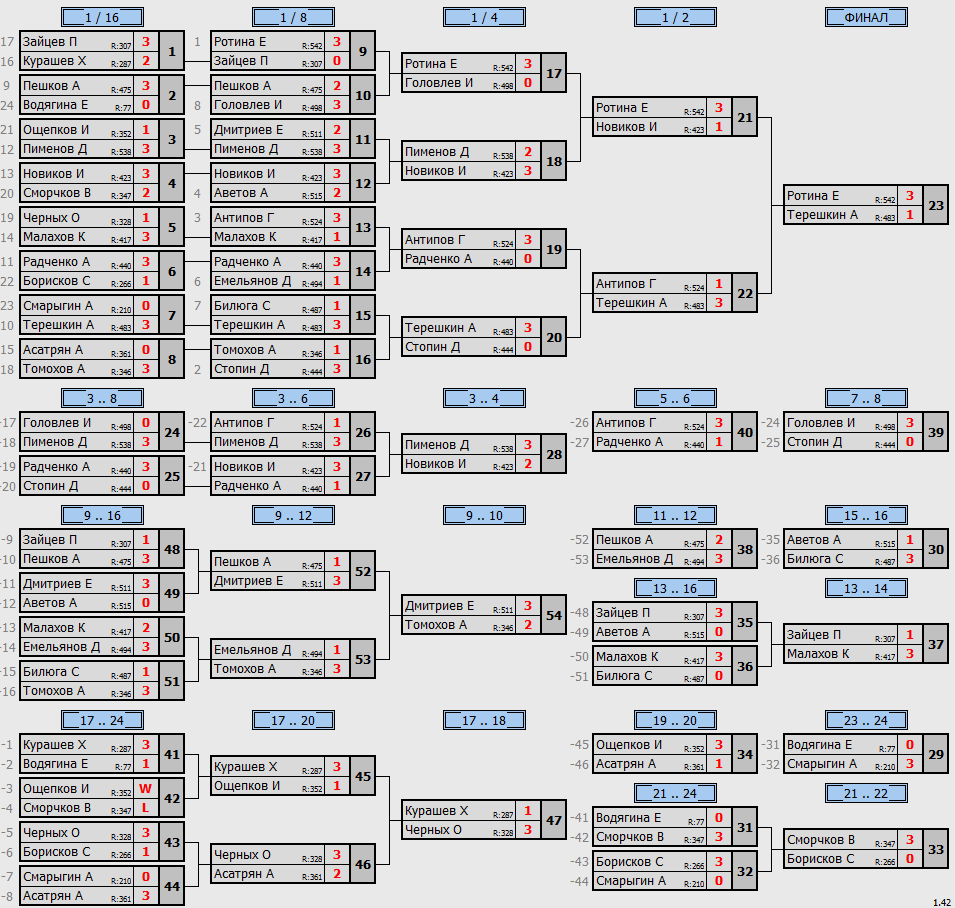Screen dimensions: 955x908
Task: Select the '3 .. 6' placement header
Action: click(293, 398)
